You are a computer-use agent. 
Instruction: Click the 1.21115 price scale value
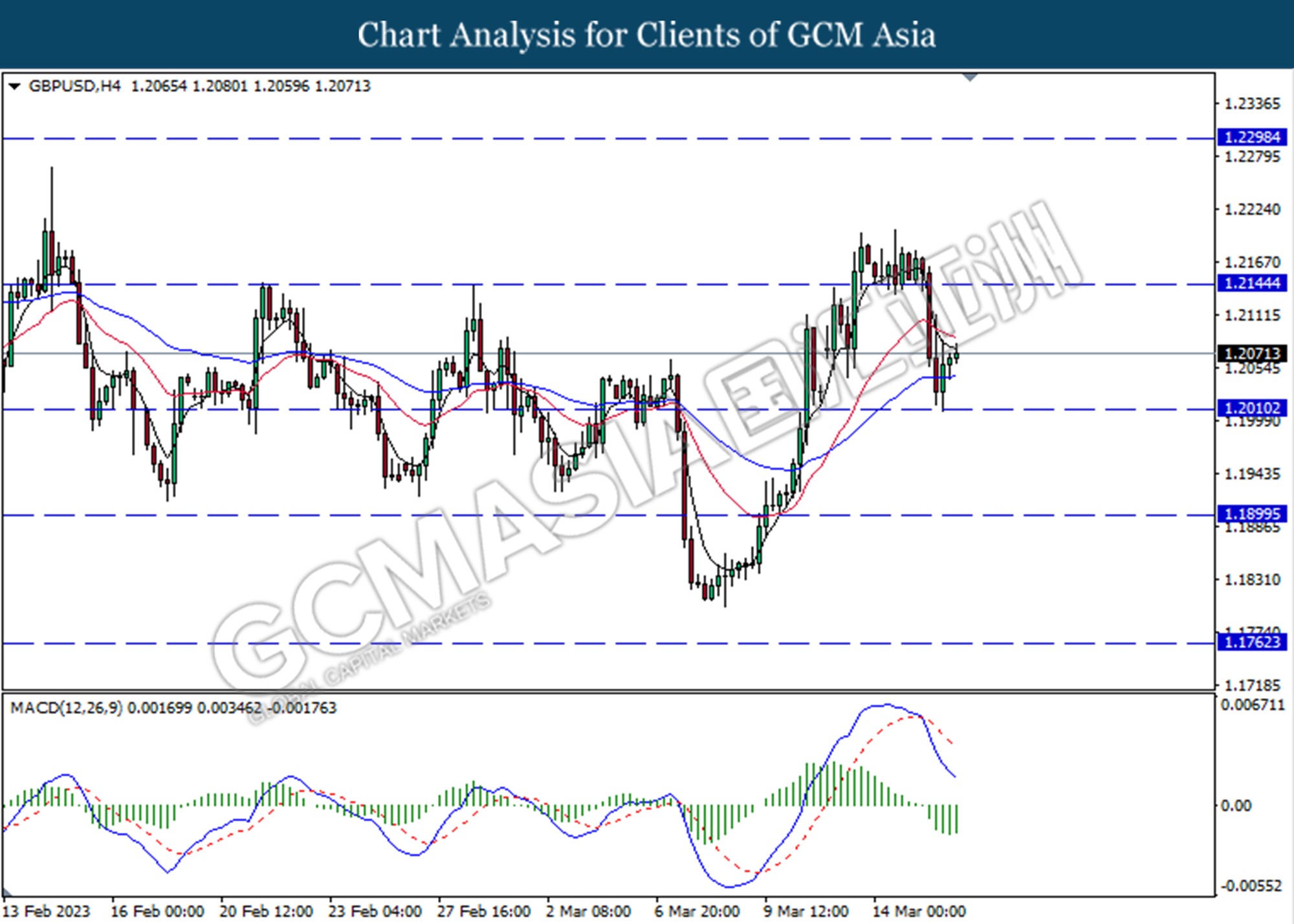tap(1253, 316)
